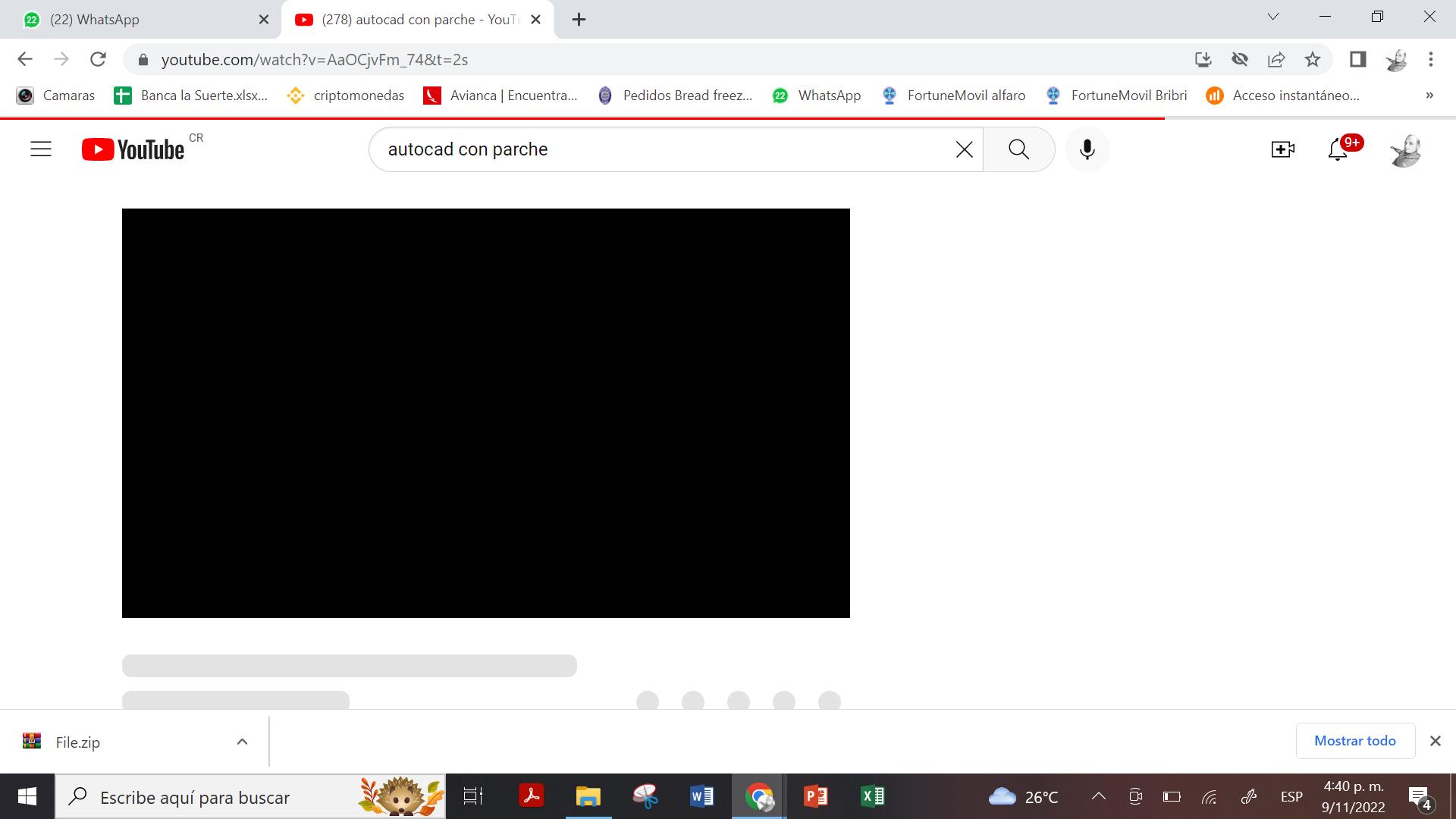Click the share this page icon
Screen dimensions: 1456x819
coord(1276,59)
